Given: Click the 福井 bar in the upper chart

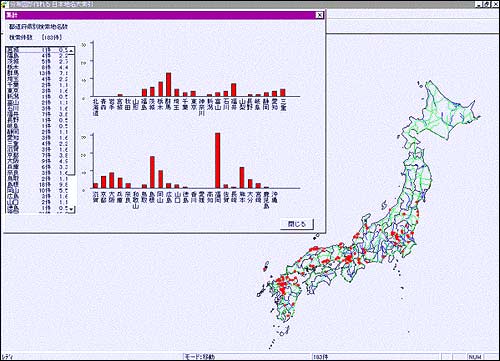Looking at the screenshot, I should click(234, 90).
